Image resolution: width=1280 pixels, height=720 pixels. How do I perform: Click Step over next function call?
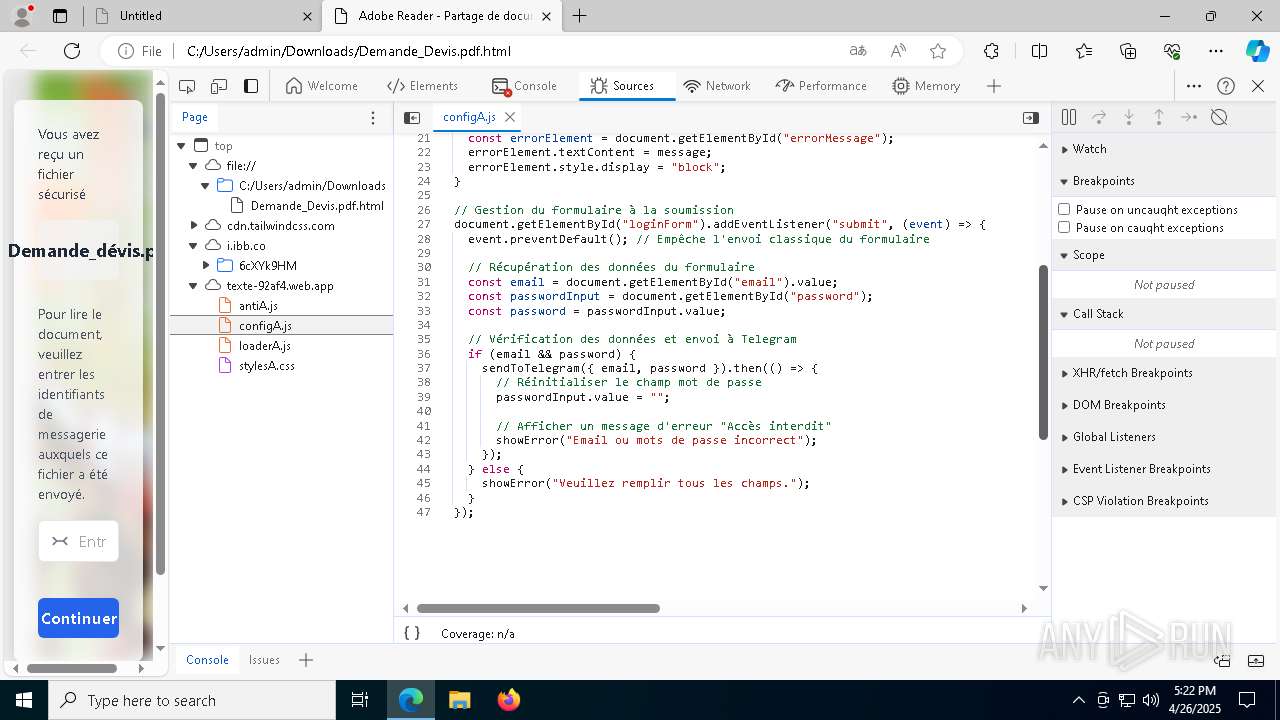coord(1098,117)
